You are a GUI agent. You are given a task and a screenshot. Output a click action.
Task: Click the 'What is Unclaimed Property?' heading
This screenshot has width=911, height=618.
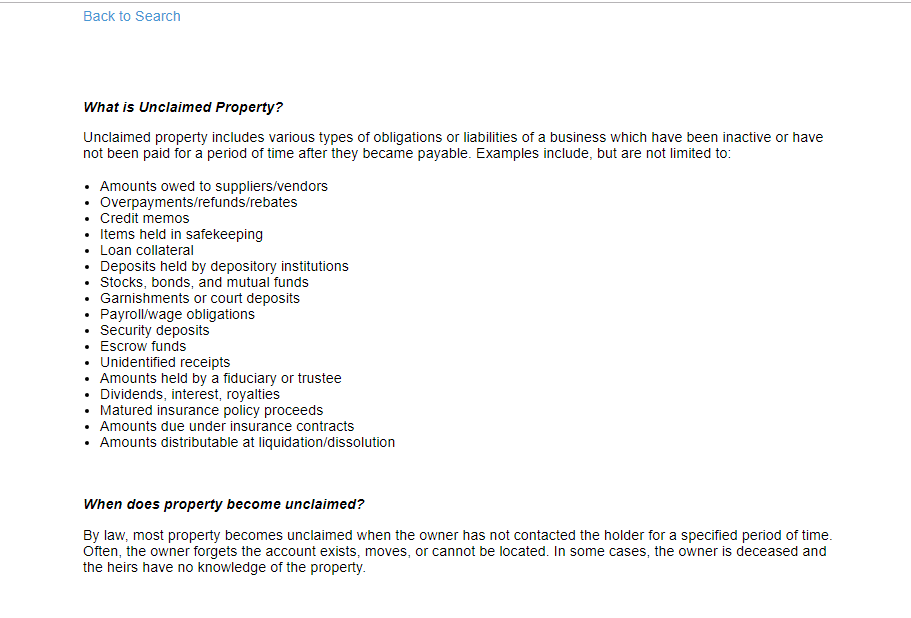click(182, 107)
